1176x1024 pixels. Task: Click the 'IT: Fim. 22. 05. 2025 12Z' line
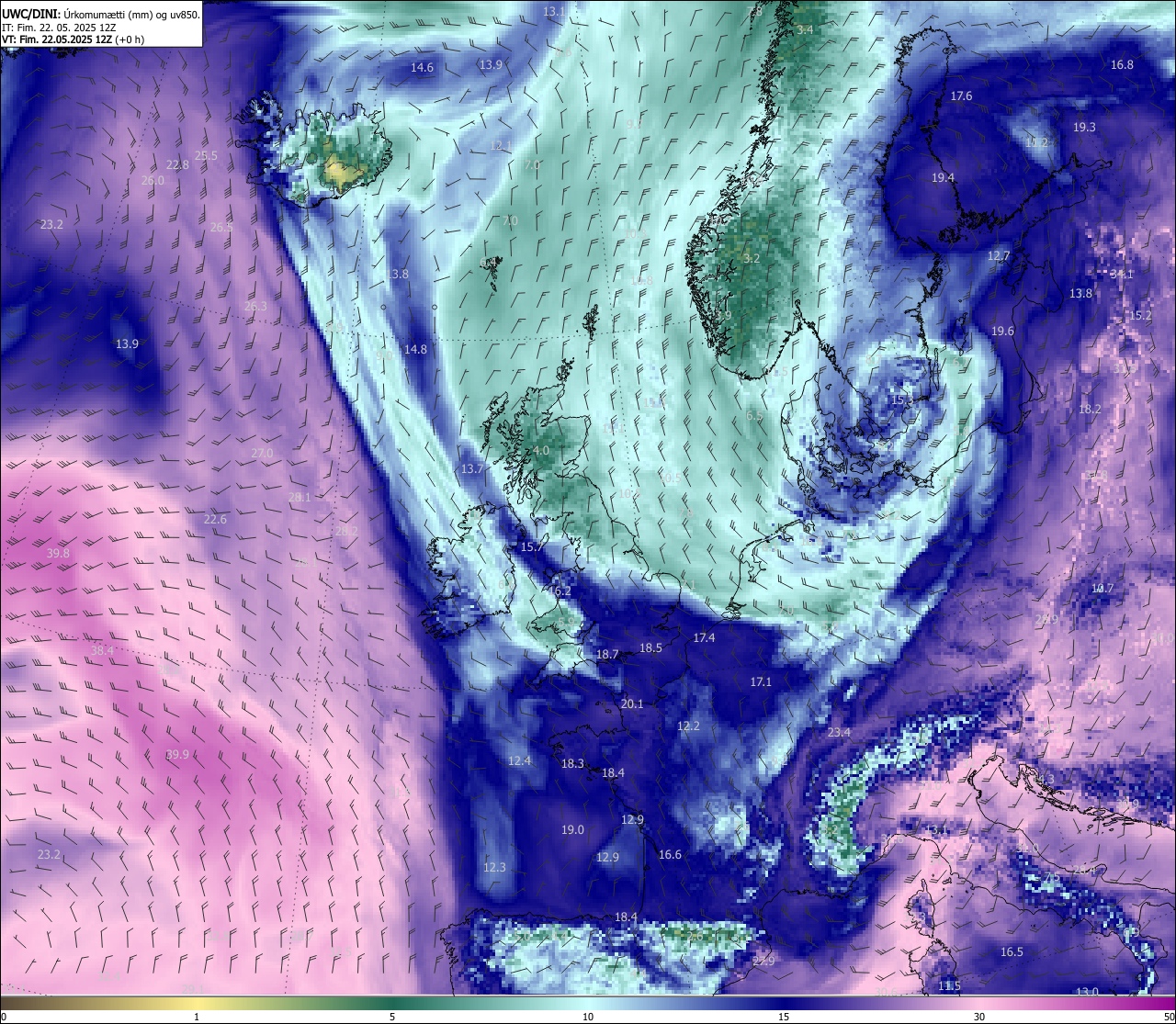59,28
